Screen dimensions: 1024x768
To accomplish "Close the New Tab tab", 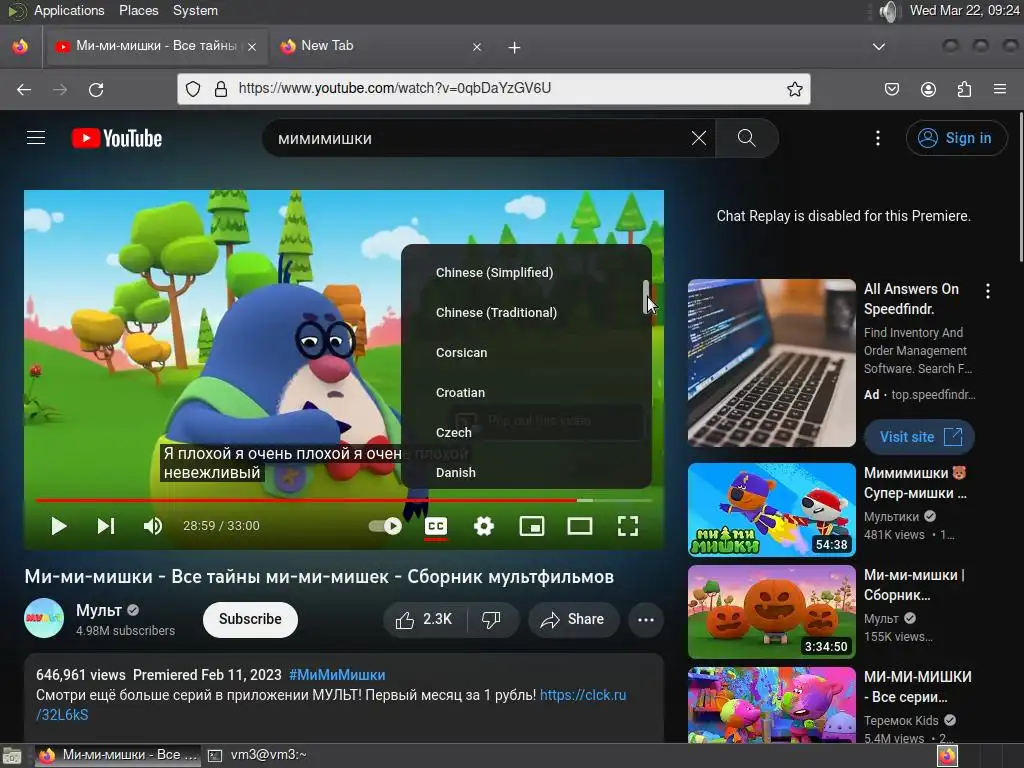I will (x=477, y=46).
